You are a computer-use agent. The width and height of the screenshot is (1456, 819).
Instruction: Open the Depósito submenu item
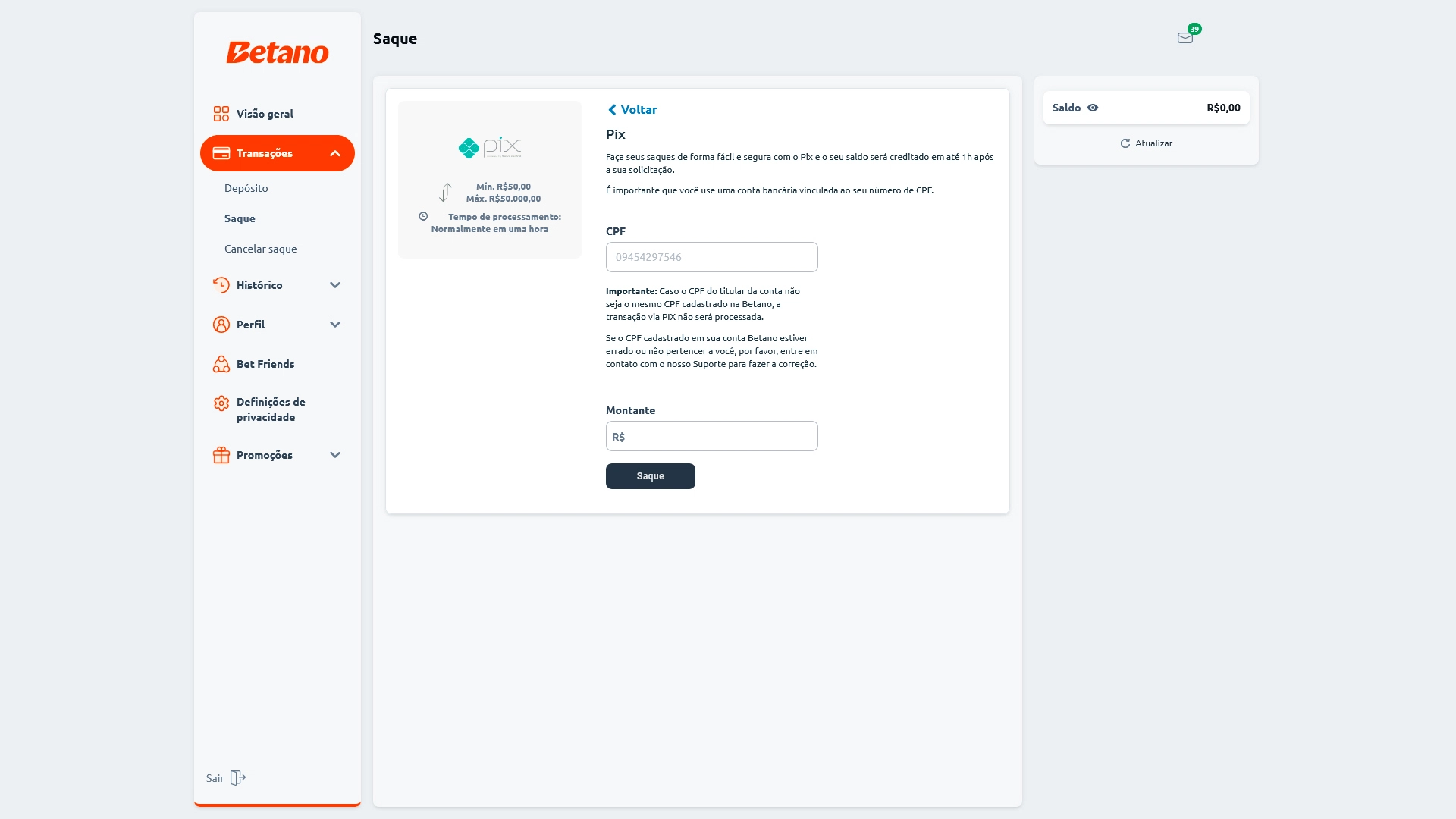pyautogui.click(x=246, y=188)
